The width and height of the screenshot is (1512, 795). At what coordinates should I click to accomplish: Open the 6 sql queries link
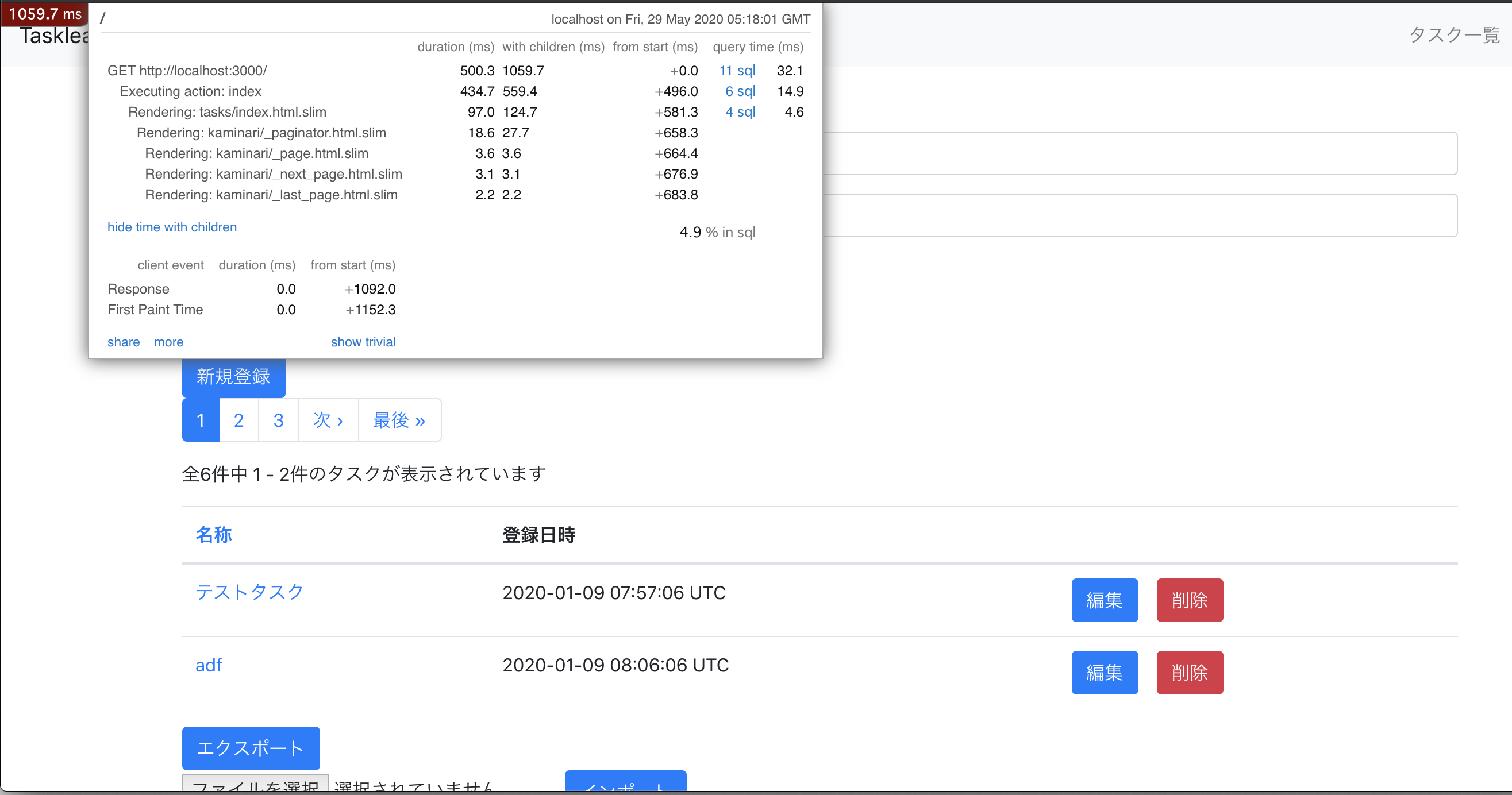[x=740, y=91]
